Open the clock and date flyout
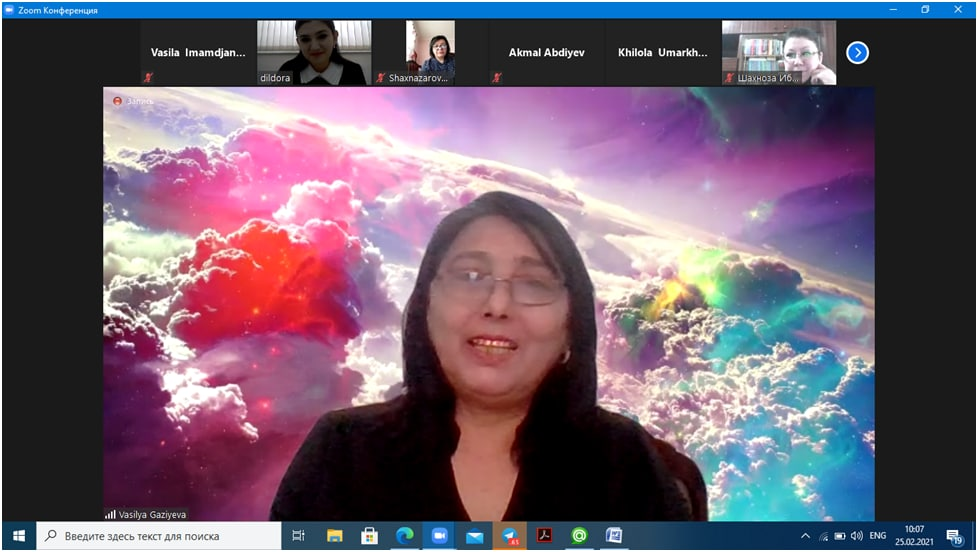978x552 pixels. click(x=914, y=536)
